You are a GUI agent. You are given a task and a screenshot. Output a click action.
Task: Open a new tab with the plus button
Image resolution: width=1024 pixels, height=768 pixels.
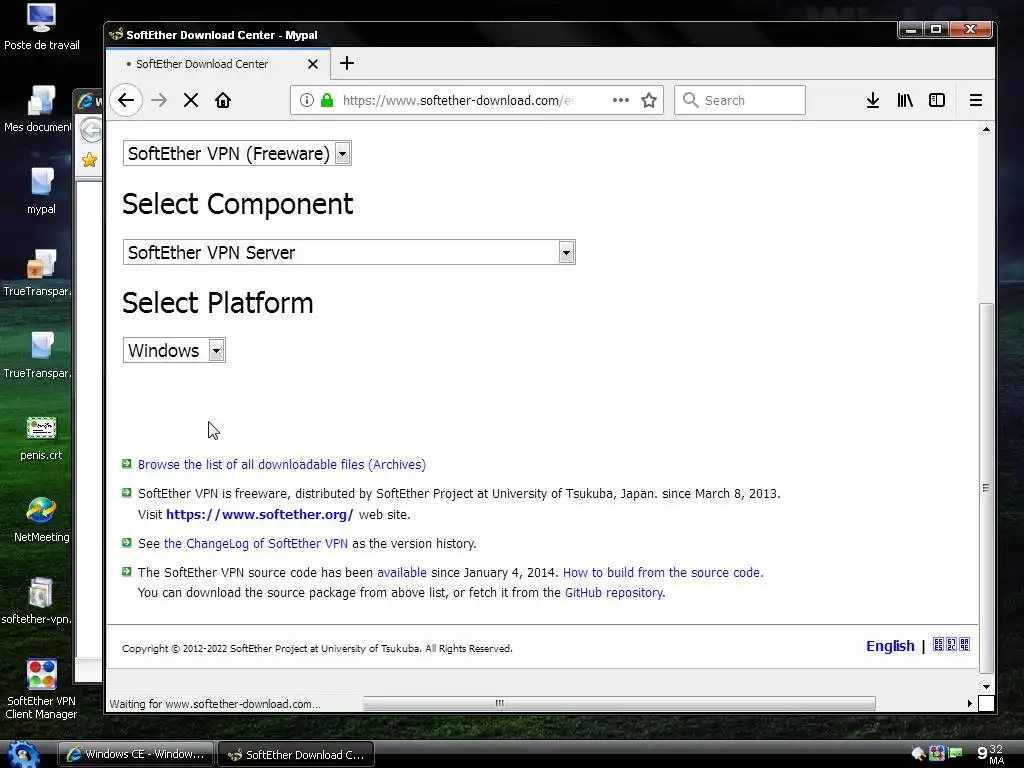[x=347, y=63]
